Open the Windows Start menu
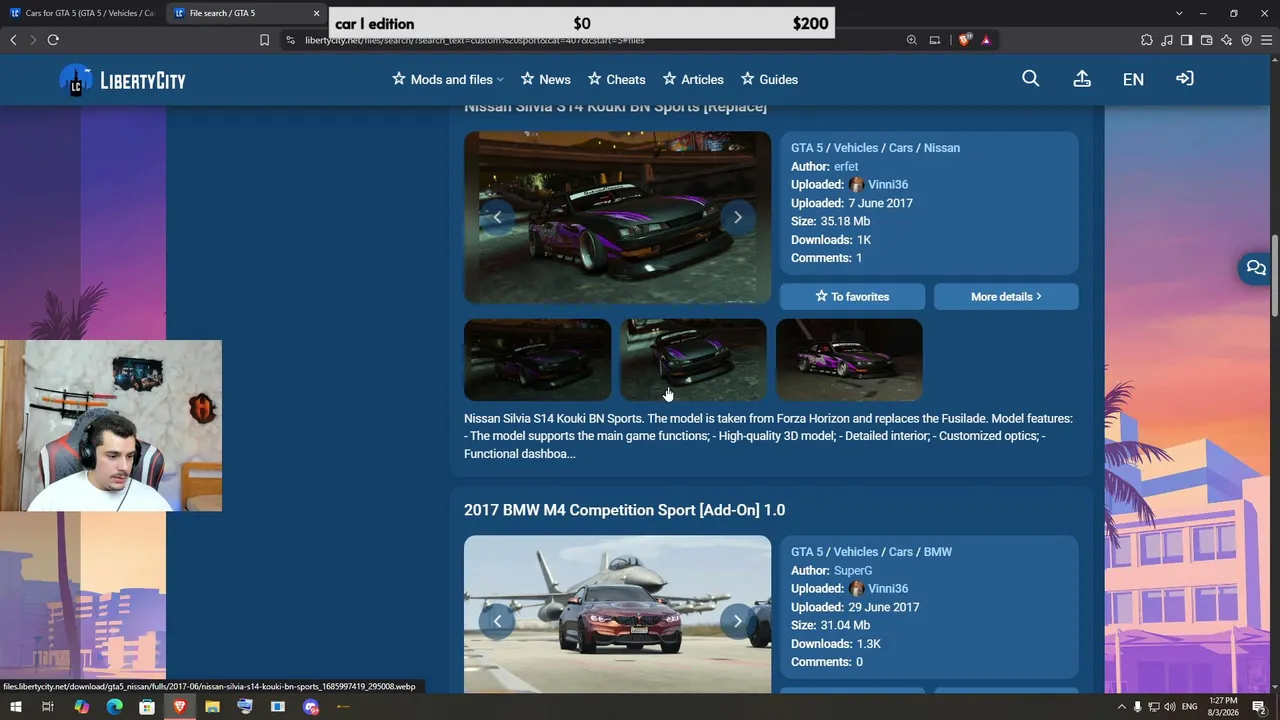Screen dimensions: 1280x720 (15, 707)
